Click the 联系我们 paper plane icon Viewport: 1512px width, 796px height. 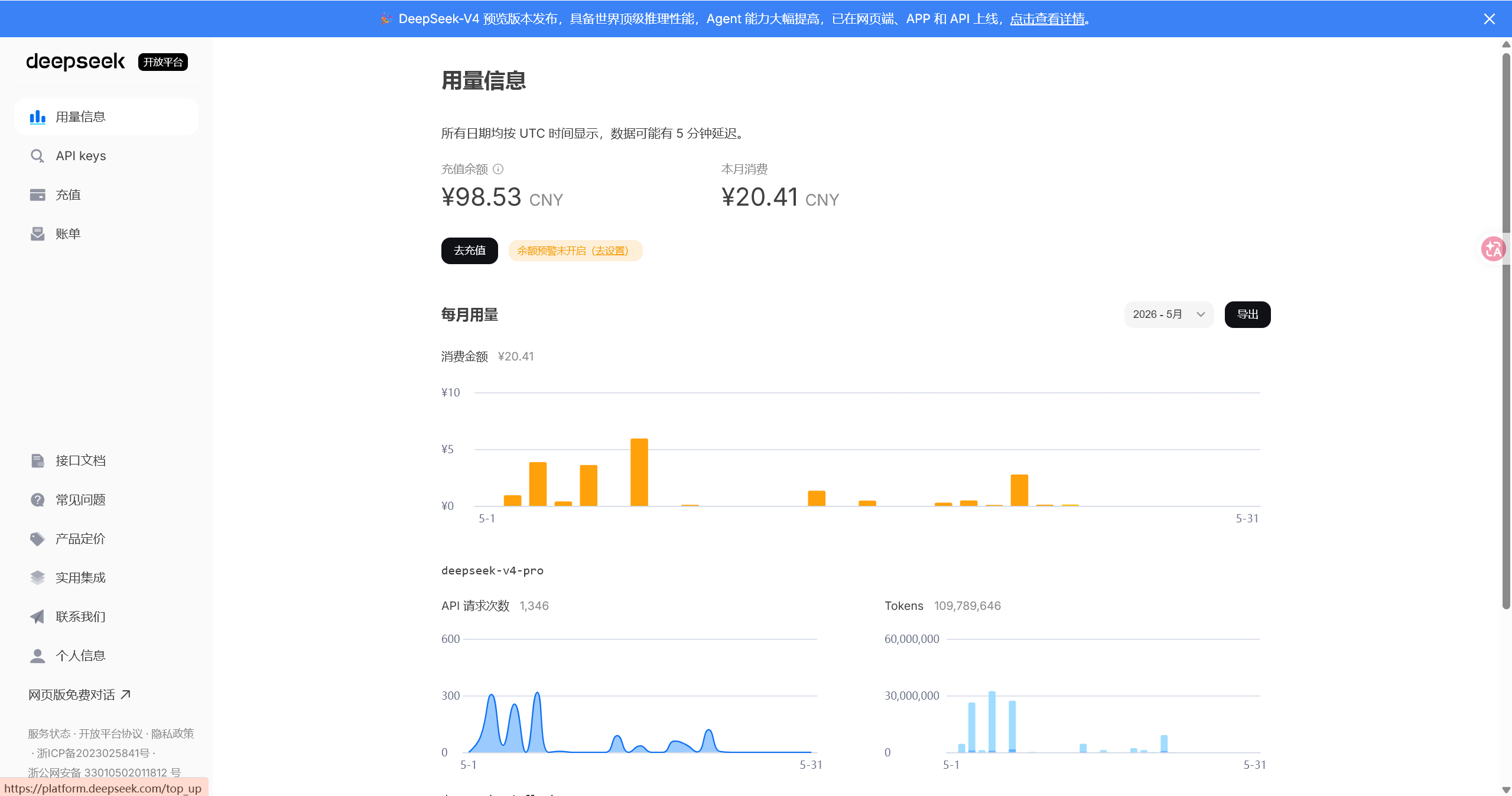click(37, 617)
